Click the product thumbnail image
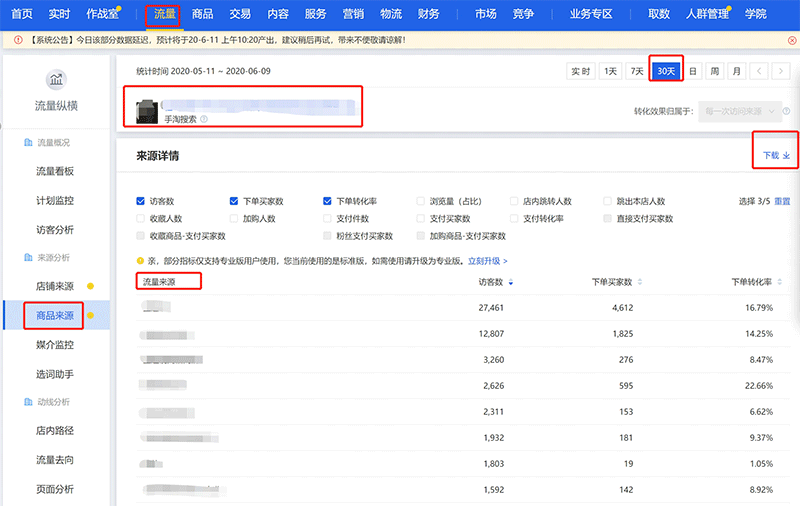 tap(146, 110)
